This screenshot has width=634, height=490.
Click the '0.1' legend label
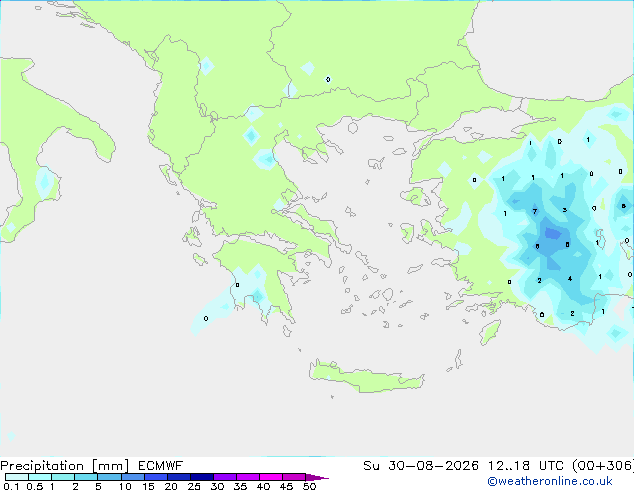[x=11, y=486]
